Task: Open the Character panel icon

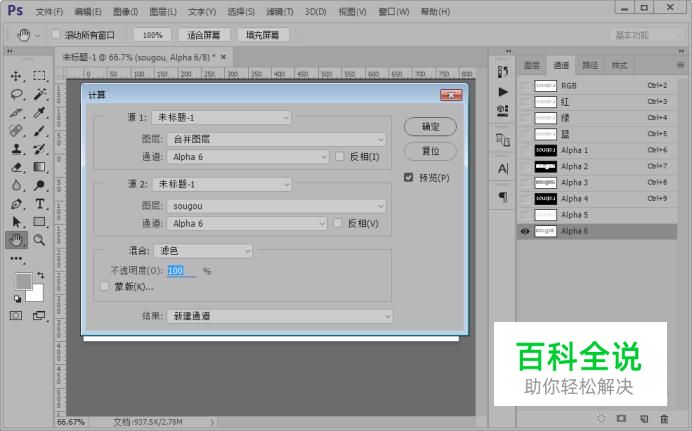Action: 503,169
